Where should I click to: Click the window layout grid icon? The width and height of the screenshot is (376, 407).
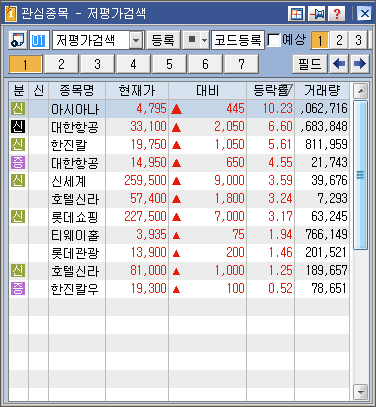pos(296,14)
